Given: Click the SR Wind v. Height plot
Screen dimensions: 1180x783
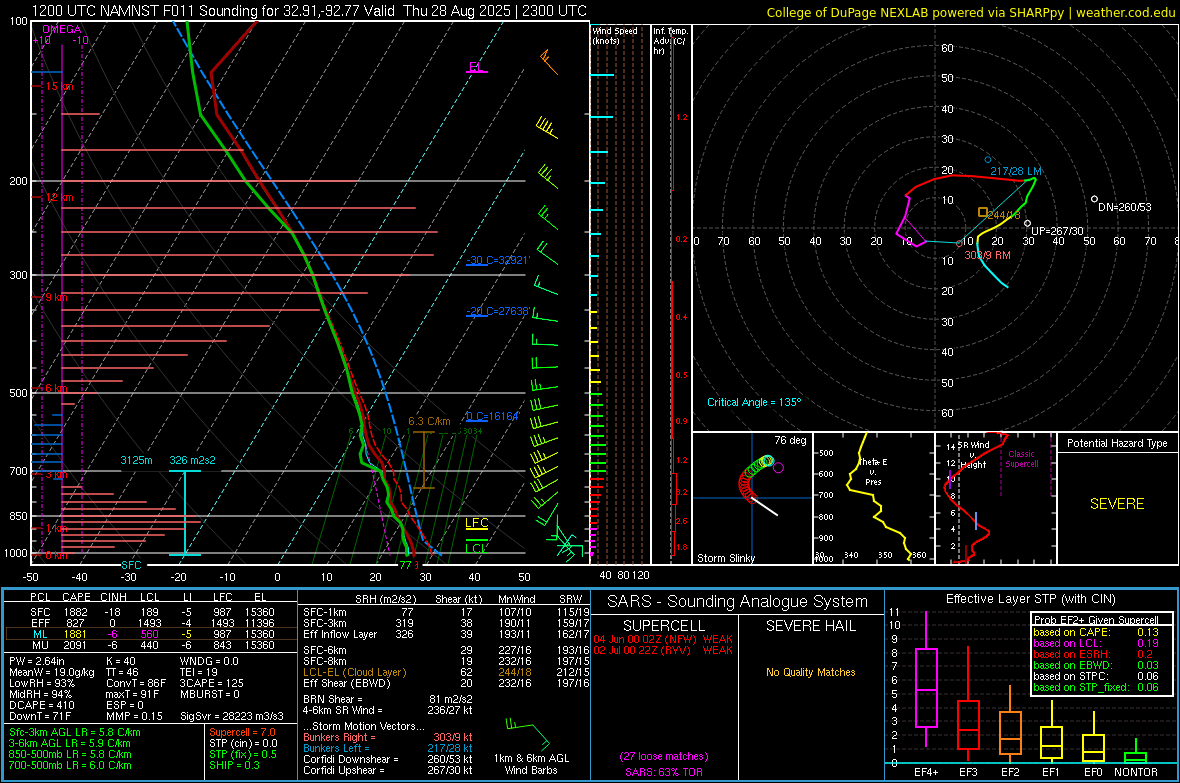Looking at the screenshot, I should (x=996, y=498).
